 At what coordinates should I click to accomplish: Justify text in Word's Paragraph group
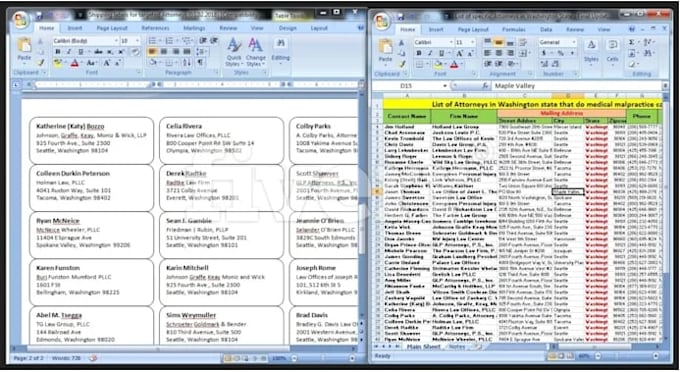(186, 52)
